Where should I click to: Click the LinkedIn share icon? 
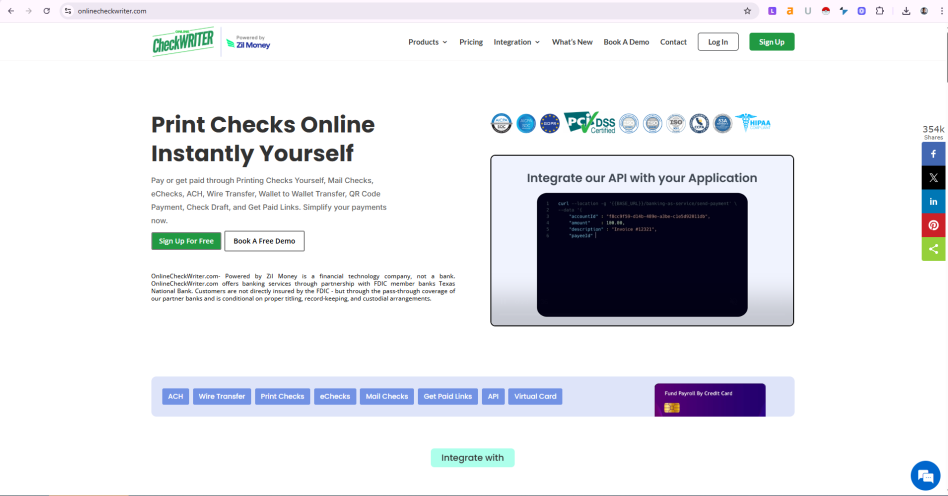[933, 201]
